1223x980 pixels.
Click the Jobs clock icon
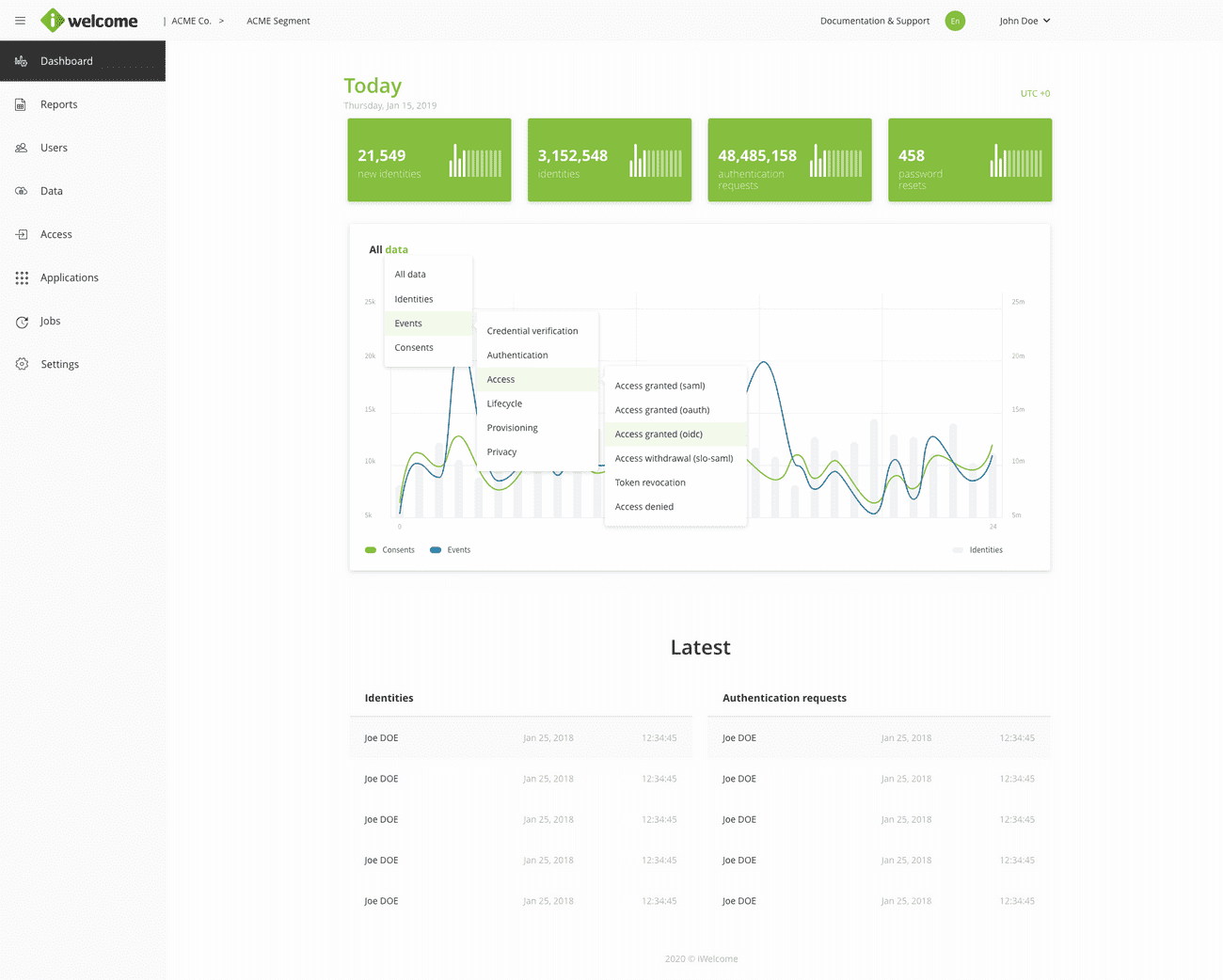pyautogui.click(x=22, y=322)
